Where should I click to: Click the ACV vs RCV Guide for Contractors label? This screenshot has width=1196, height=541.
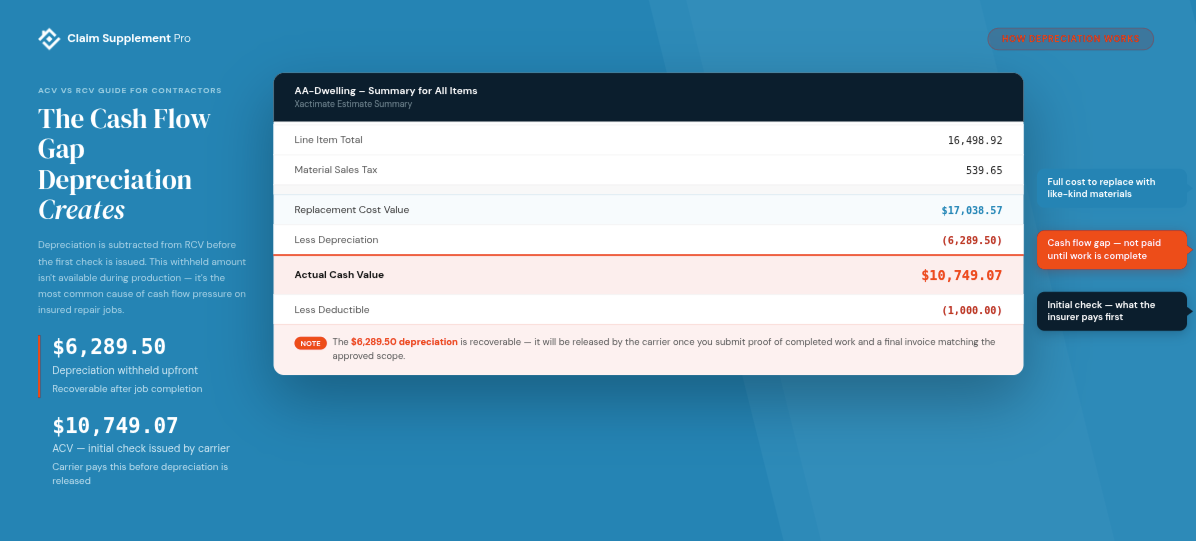(130, 91)
